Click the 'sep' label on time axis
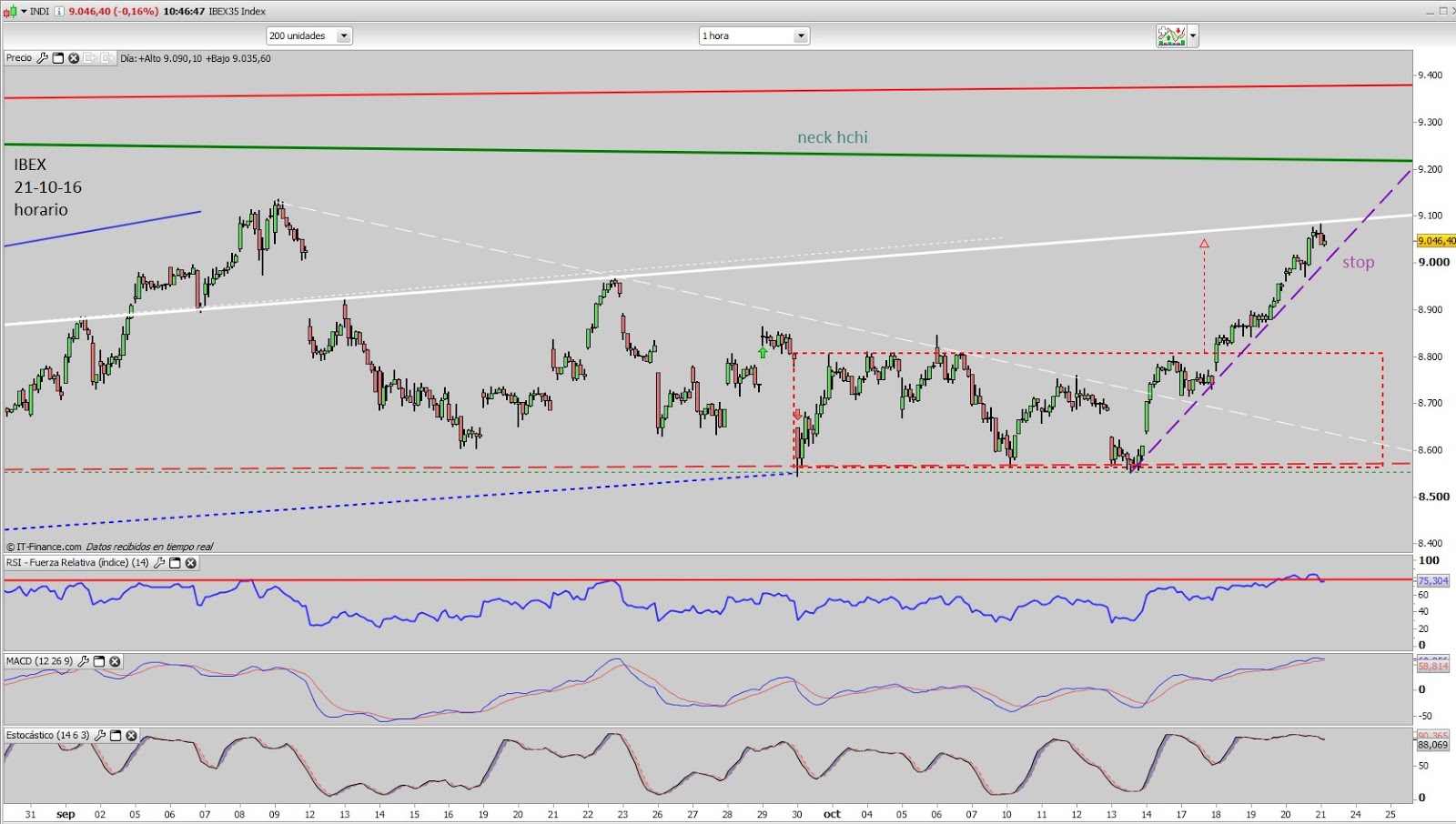1456x824 pixels. pos(66,814)
